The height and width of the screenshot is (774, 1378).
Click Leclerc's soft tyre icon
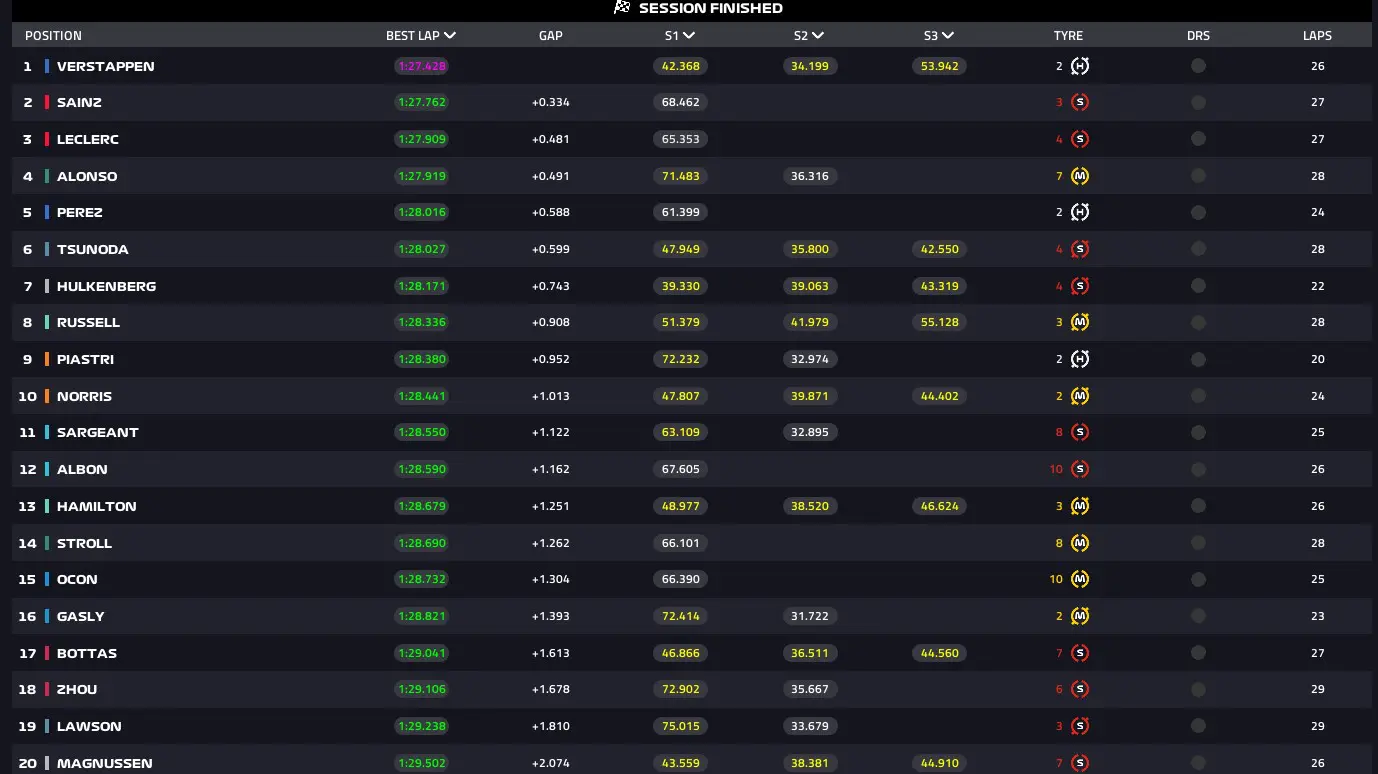pyautogui.click(x=1080, y=139)
